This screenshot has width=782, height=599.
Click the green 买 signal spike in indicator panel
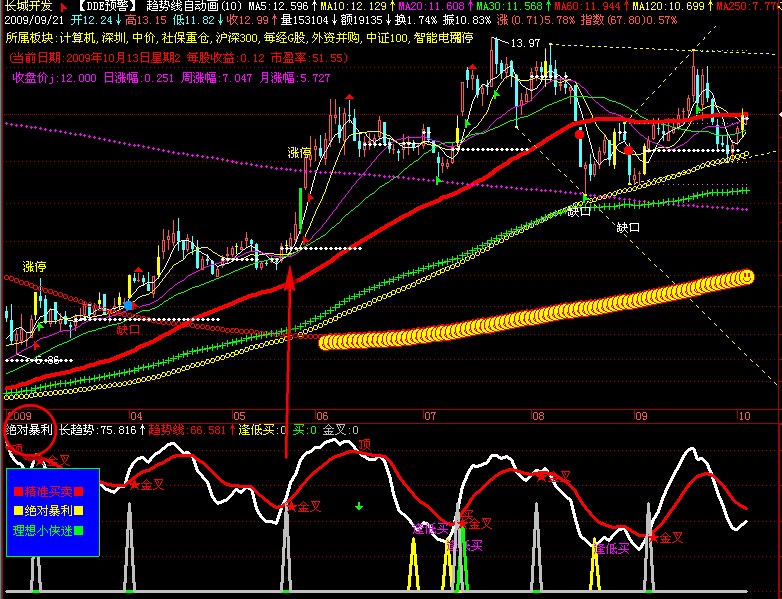(x=463, y=559)
